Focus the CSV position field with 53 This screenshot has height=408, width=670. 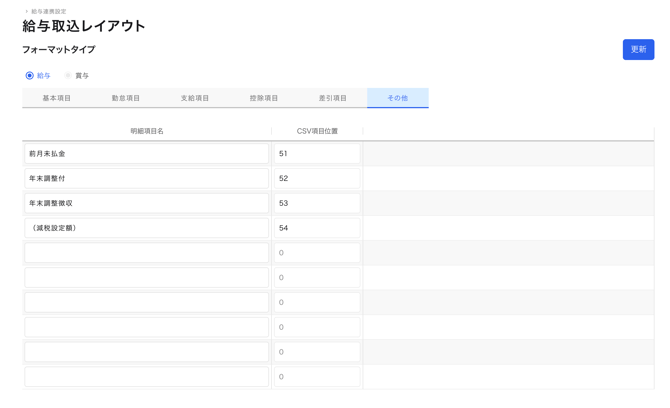coord(316,203)
